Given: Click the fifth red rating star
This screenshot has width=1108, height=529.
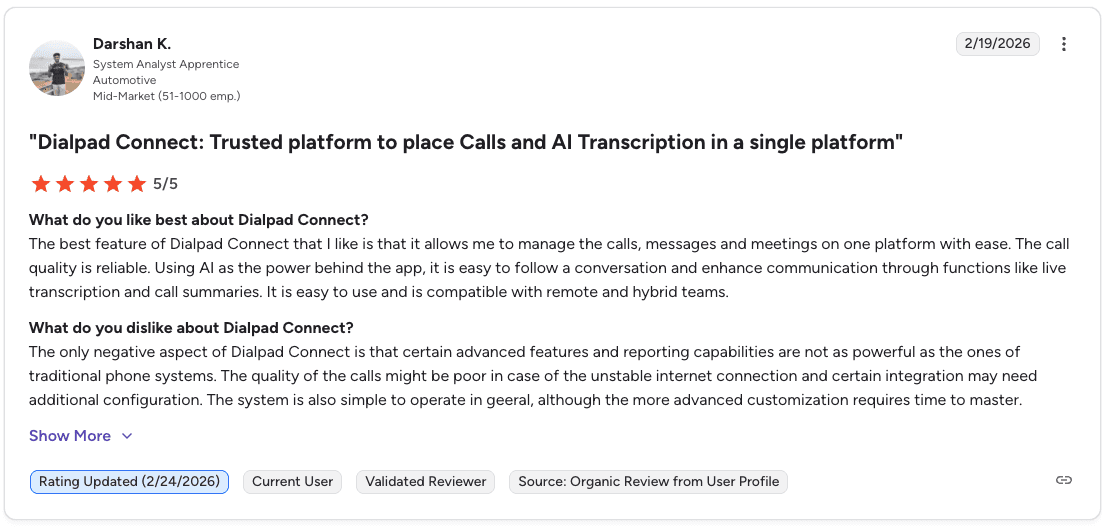Looking at the screenshot, I should click(x=137, y=184).
